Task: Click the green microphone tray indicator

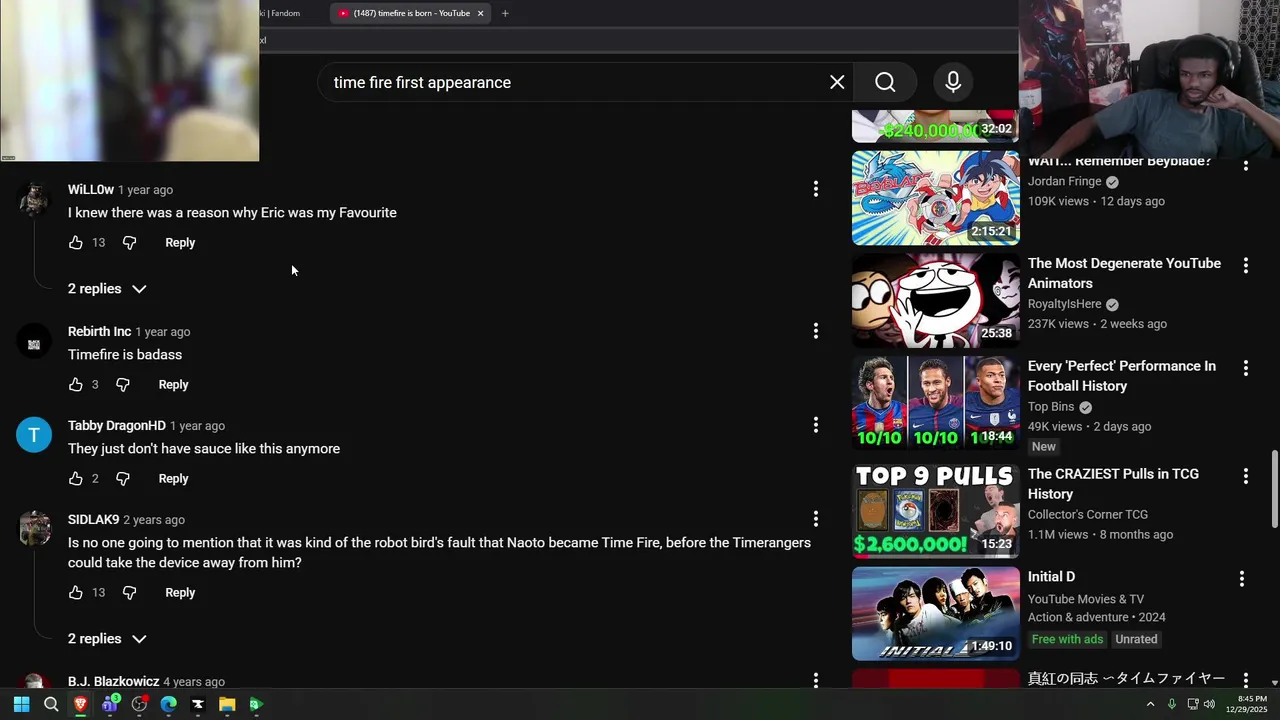Action: (x=1171, y=704)
